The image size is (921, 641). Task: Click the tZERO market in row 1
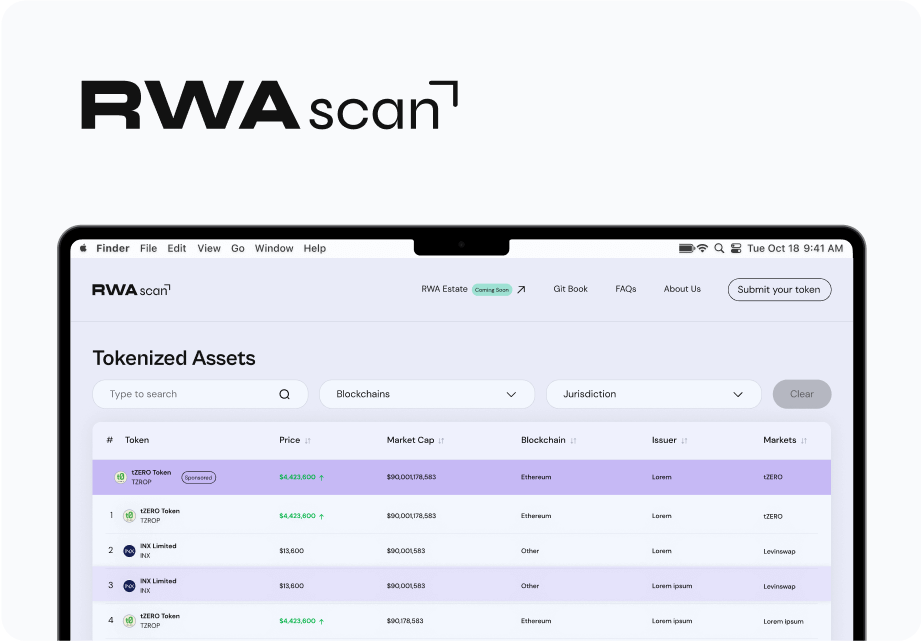tap(773, 516)
